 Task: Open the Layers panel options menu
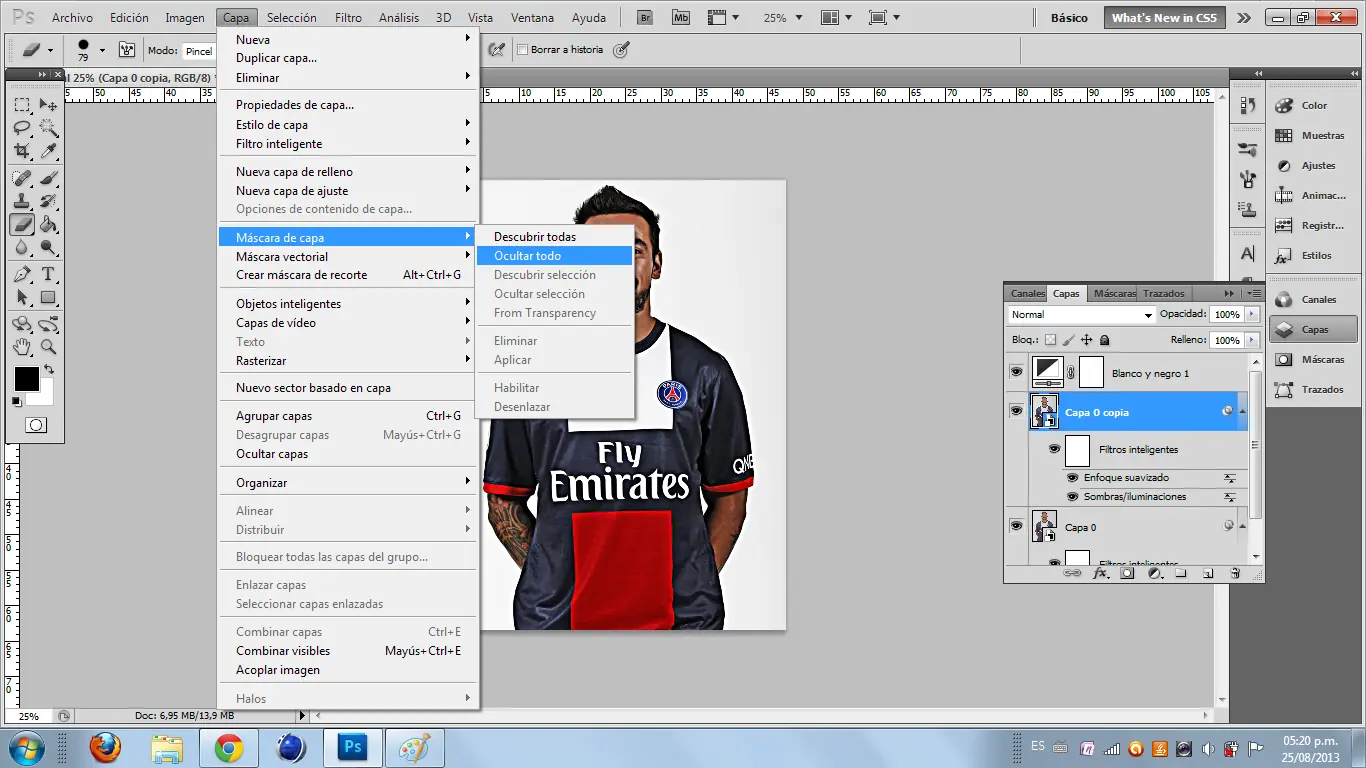[x=1252, y=293]
